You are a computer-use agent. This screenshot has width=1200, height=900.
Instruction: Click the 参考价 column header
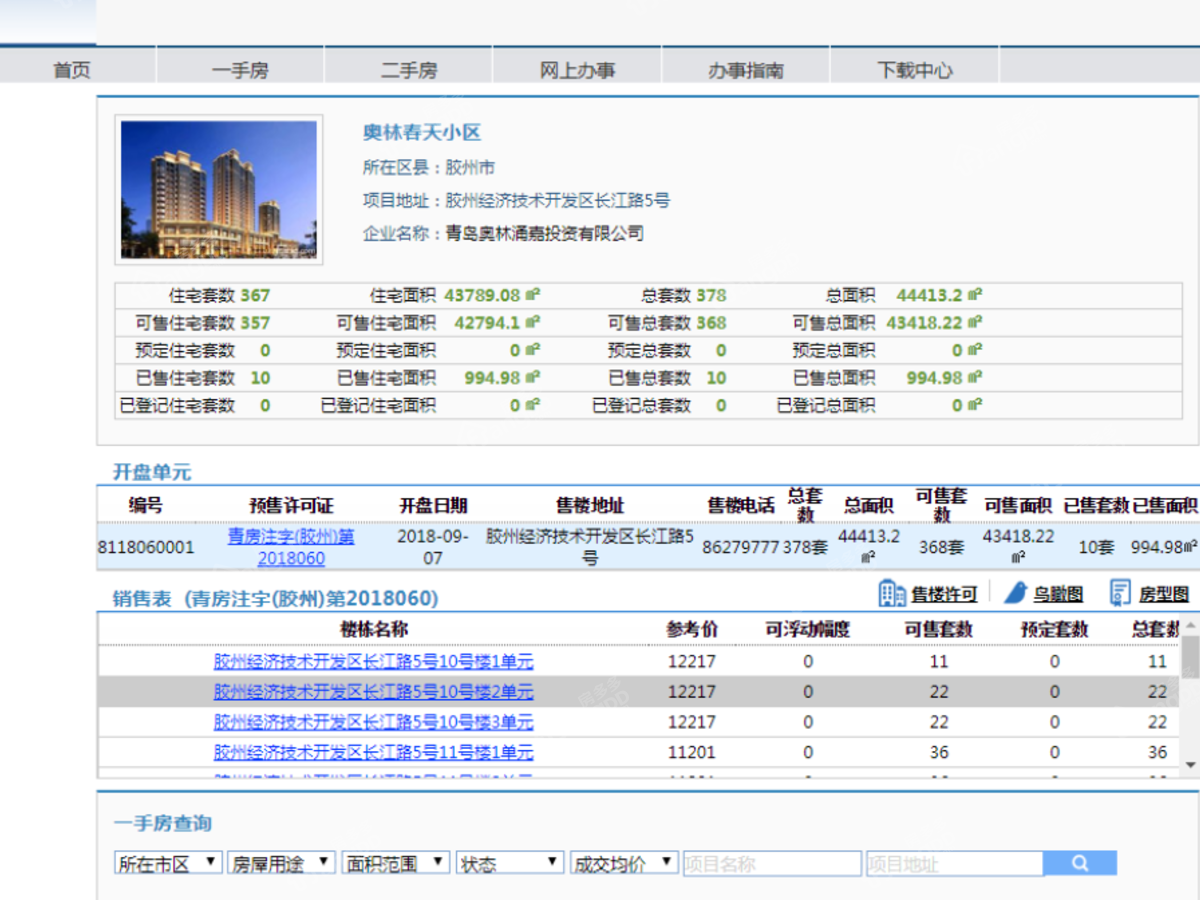[692, 629]
